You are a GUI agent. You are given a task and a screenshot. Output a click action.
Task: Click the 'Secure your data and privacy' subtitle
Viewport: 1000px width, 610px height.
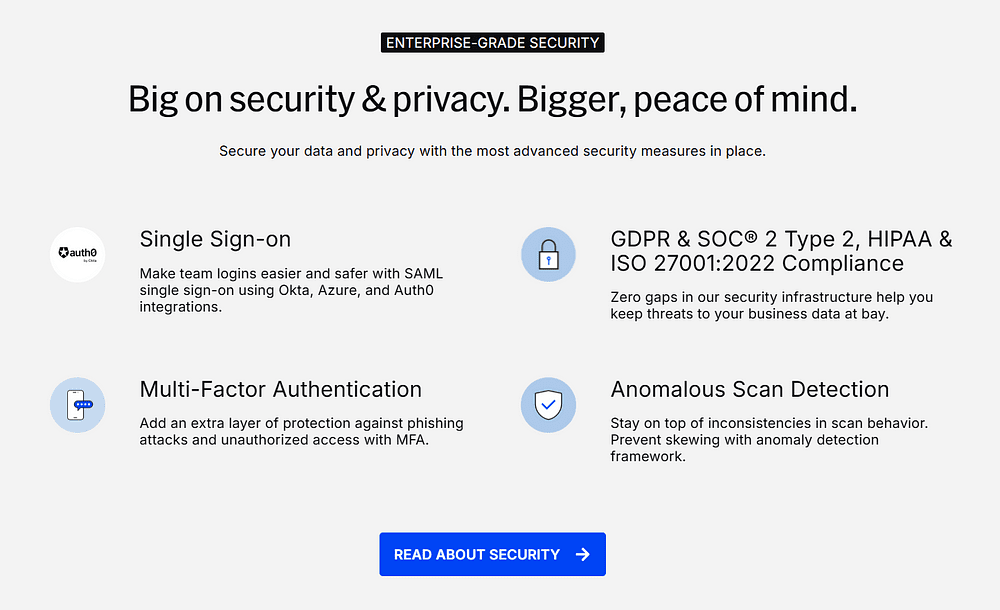point(492,151)
